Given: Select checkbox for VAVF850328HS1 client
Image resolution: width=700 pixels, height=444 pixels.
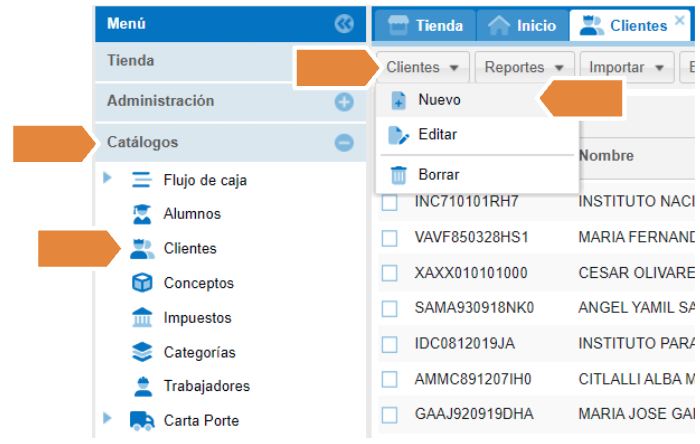Looking at the screenshot, I should [x=389, y=238].
